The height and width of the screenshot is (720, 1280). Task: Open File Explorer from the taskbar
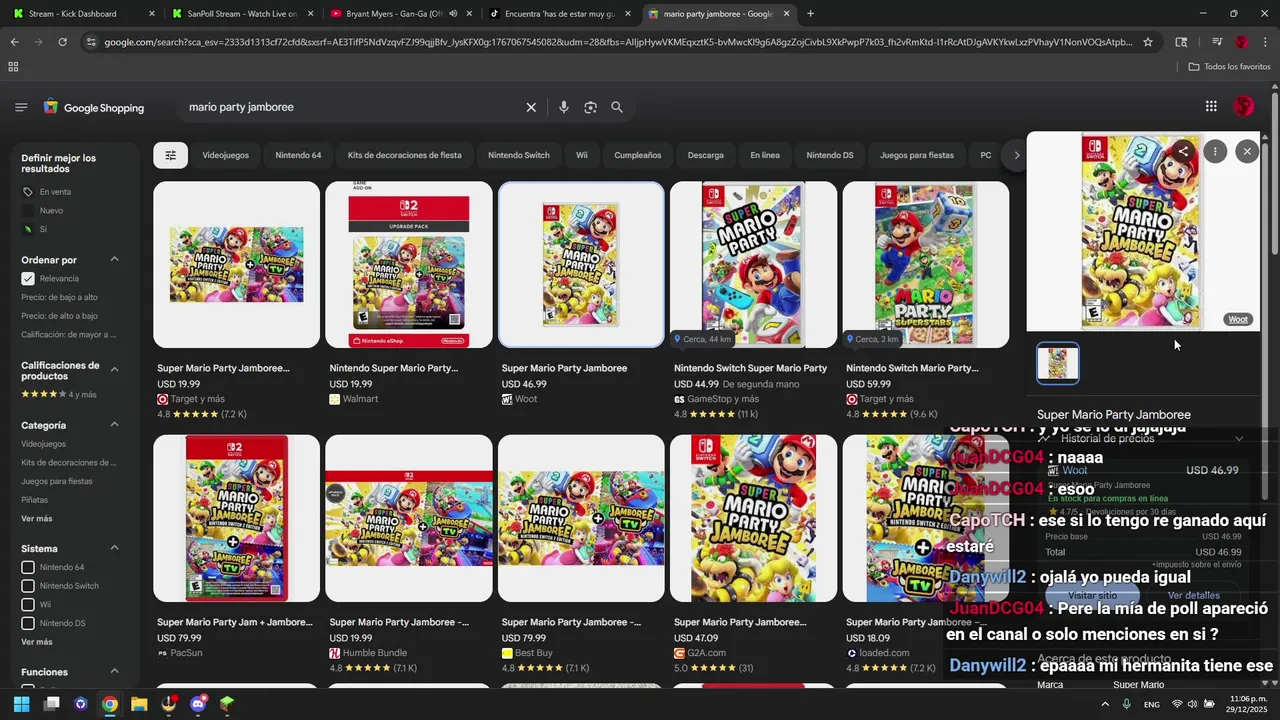[x=139, y=704]
